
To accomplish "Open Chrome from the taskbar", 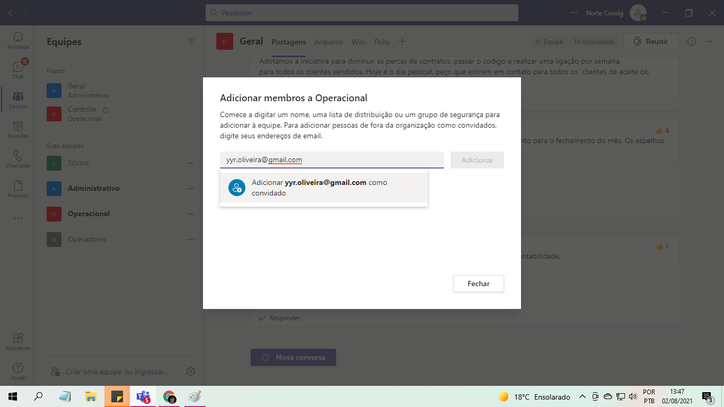I will click(169, 396).
